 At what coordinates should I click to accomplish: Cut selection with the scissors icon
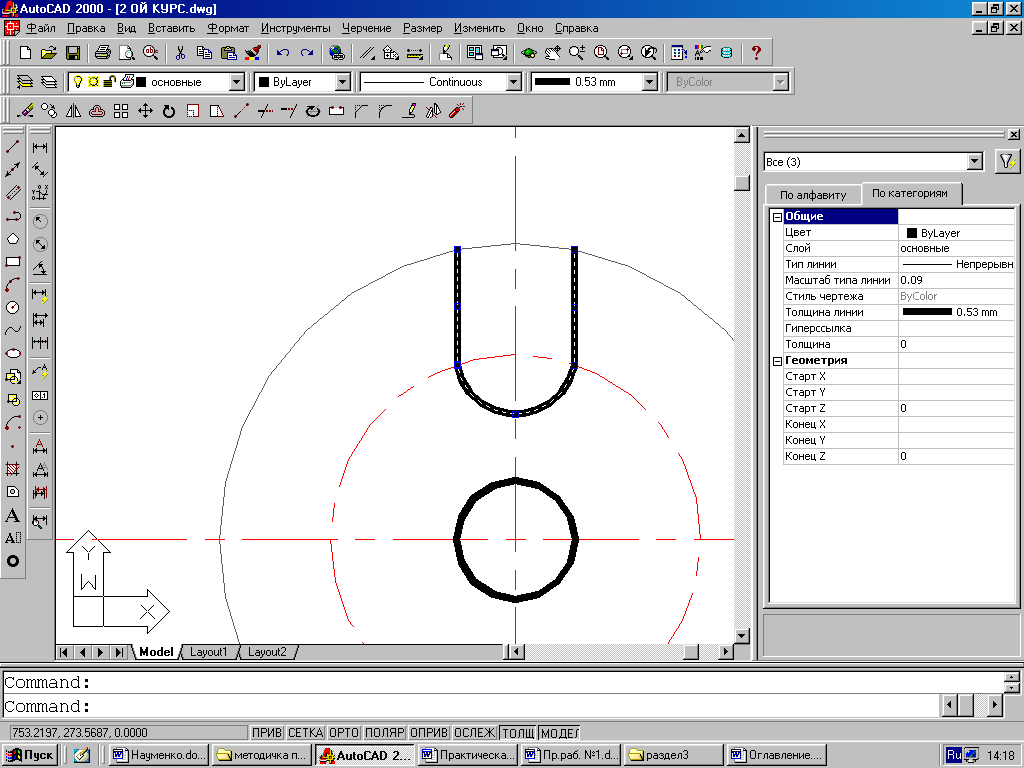[x=180, y=53]
